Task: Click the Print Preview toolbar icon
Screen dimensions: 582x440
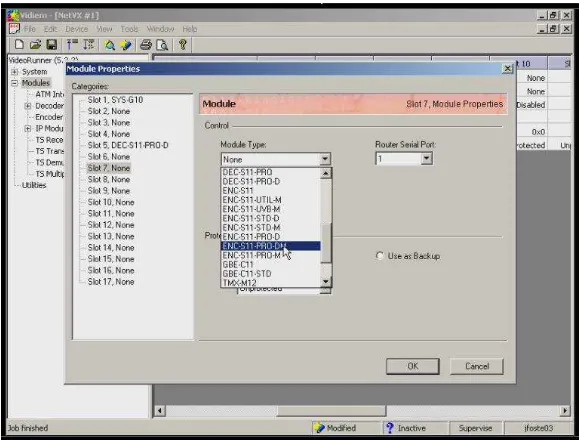Action: pos(162,45)
